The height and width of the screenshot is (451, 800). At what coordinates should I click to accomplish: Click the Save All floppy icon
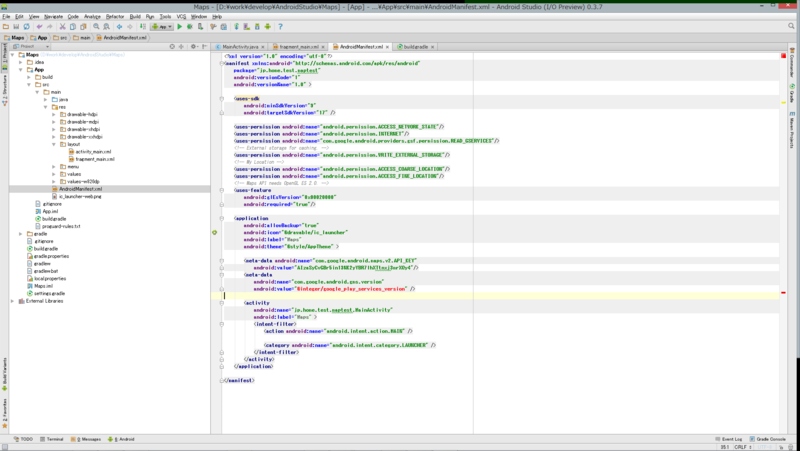[x=16, y=27]
